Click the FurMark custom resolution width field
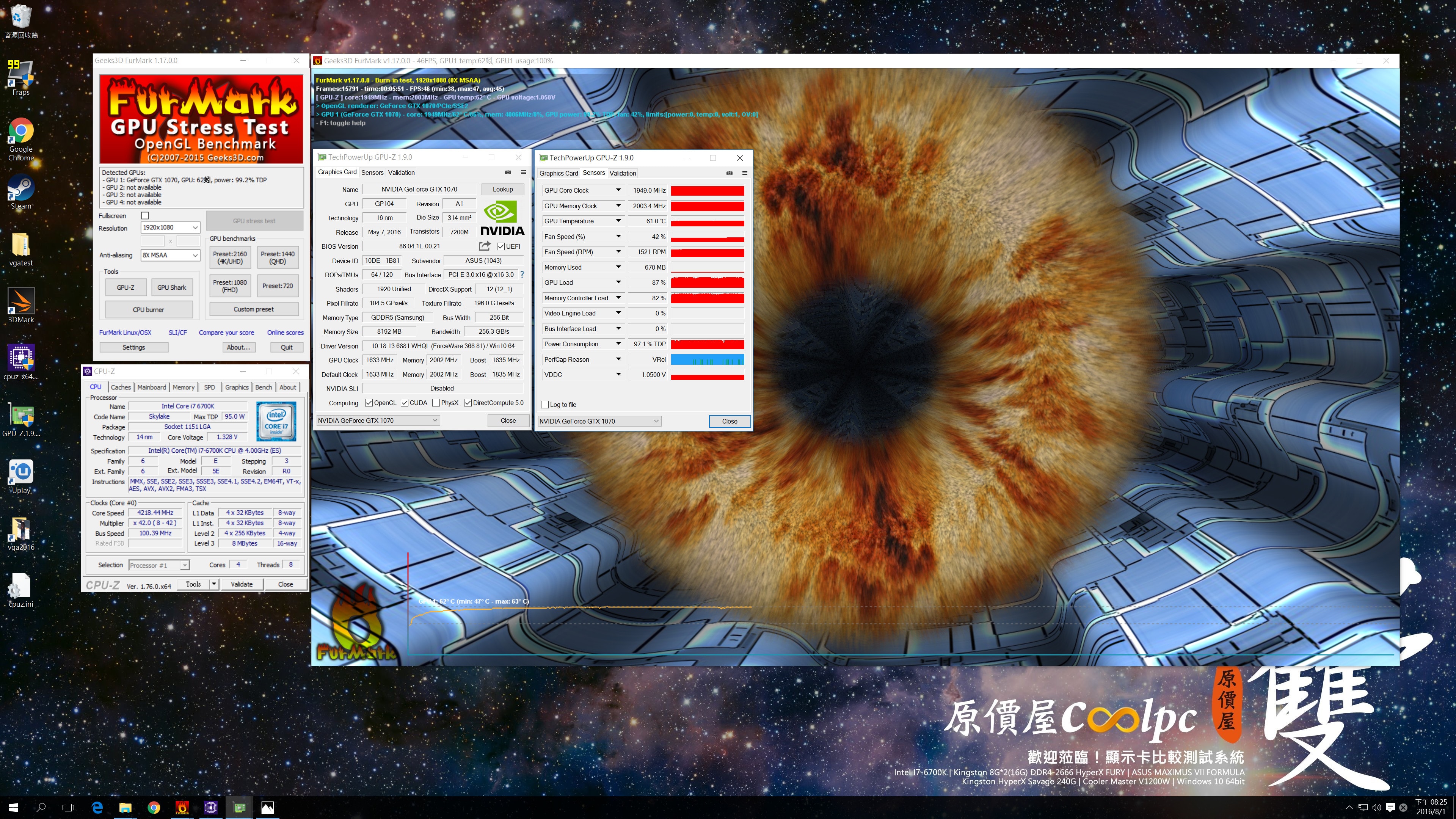The width and height of the screenshot is (1456, 819). [x=152, y=242]
